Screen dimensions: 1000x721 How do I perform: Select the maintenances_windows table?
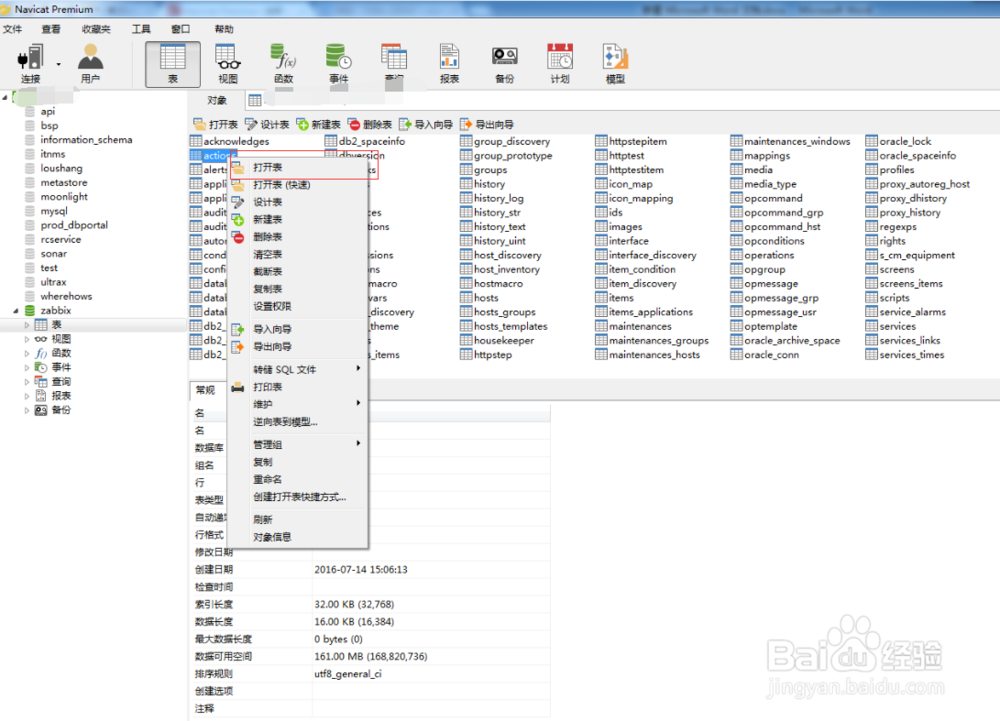coord(791,142)
